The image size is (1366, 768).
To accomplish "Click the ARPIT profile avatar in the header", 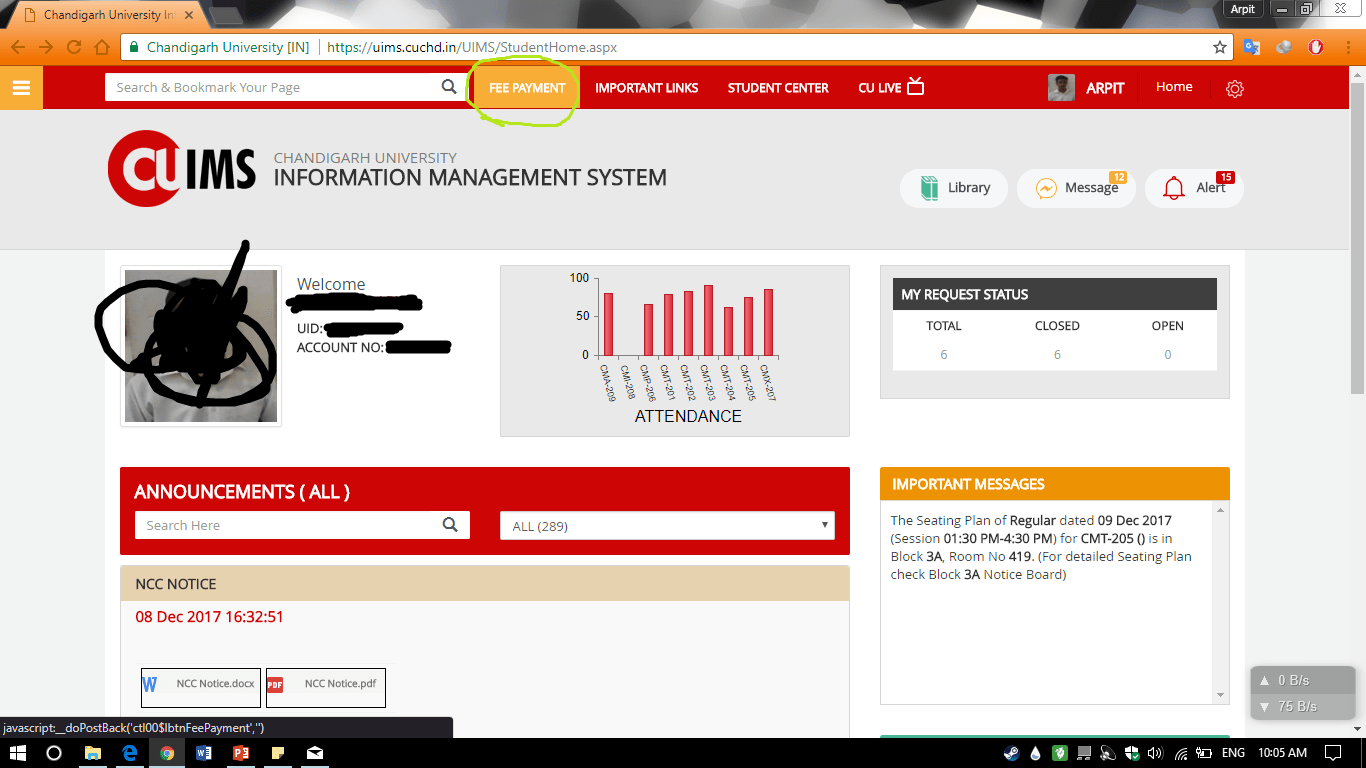I will (1061, 87).
